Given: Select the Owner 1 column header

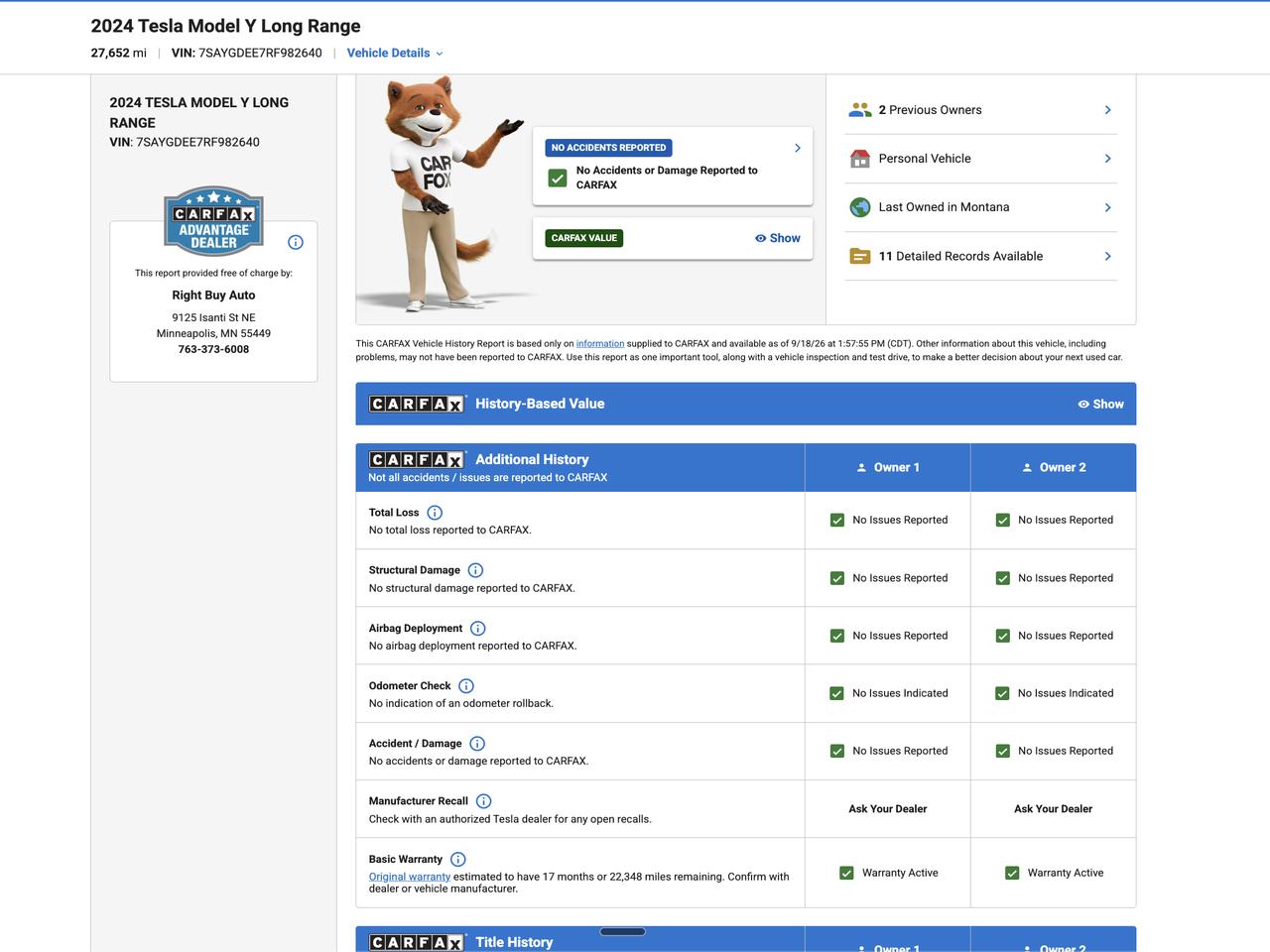Looking at the screenshot, I should pos(888,468).
